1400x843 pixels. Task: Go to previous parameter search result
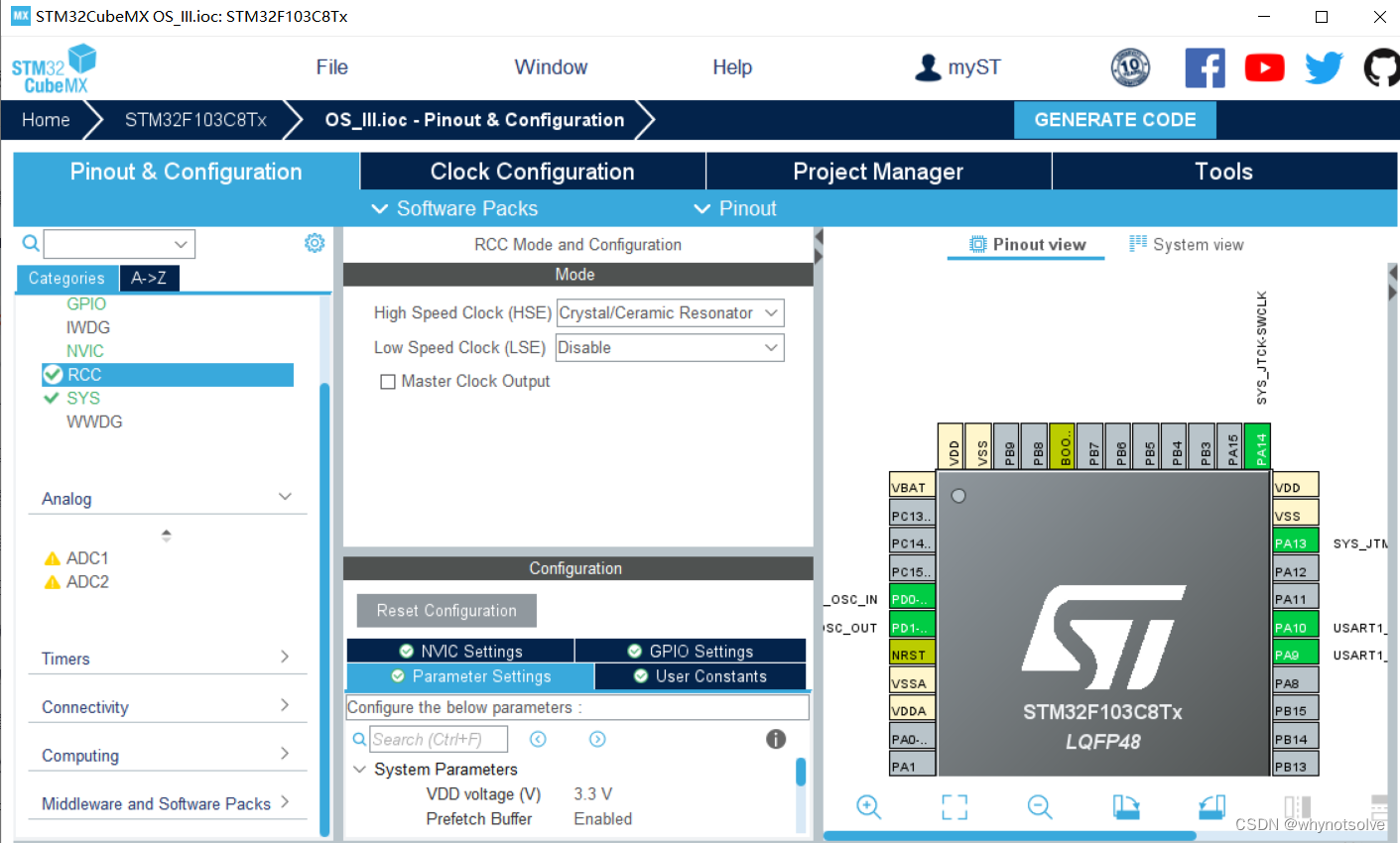538,739
